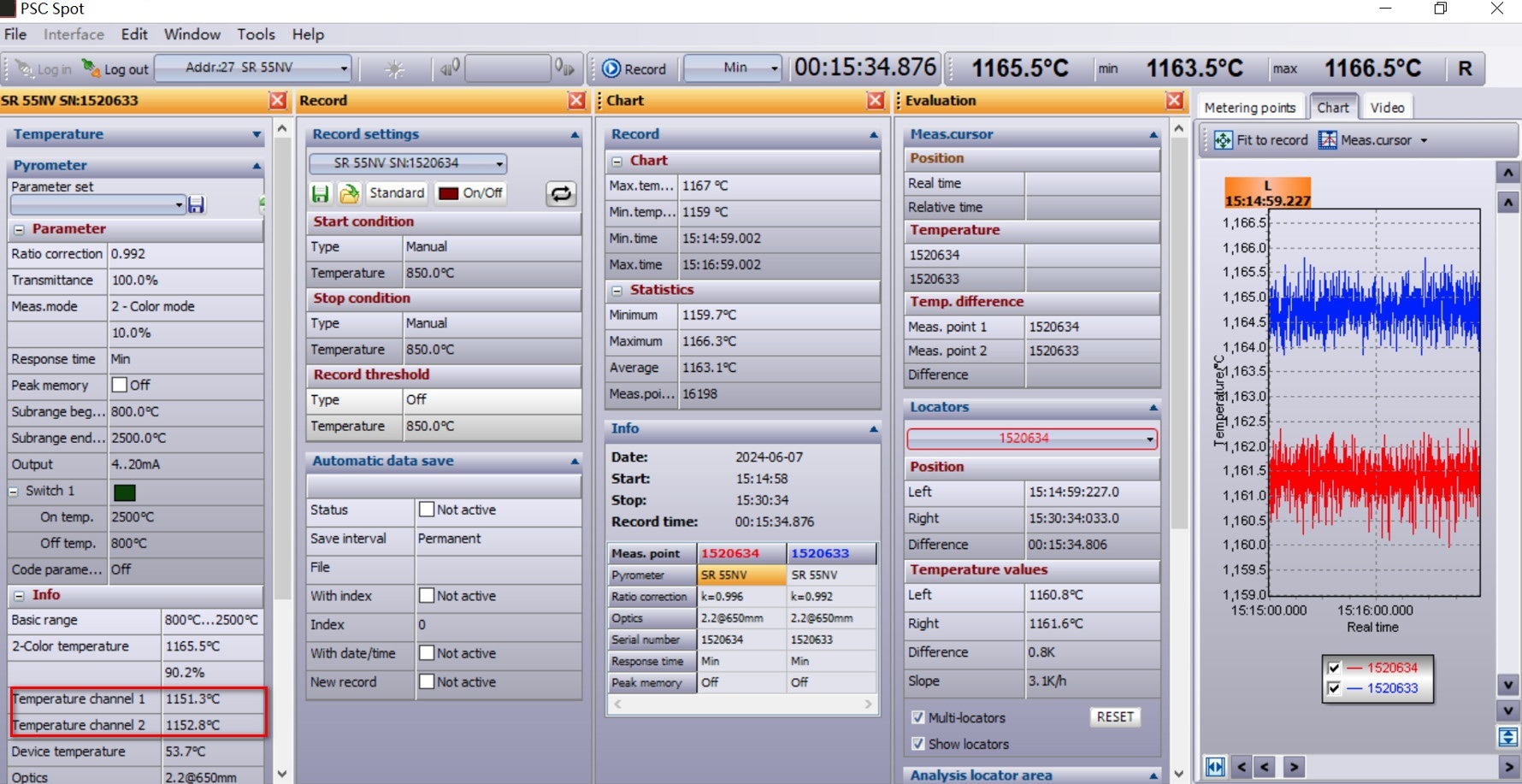
Task: Uncheck the Multi-locators checkbox
Action: [917, 717]
